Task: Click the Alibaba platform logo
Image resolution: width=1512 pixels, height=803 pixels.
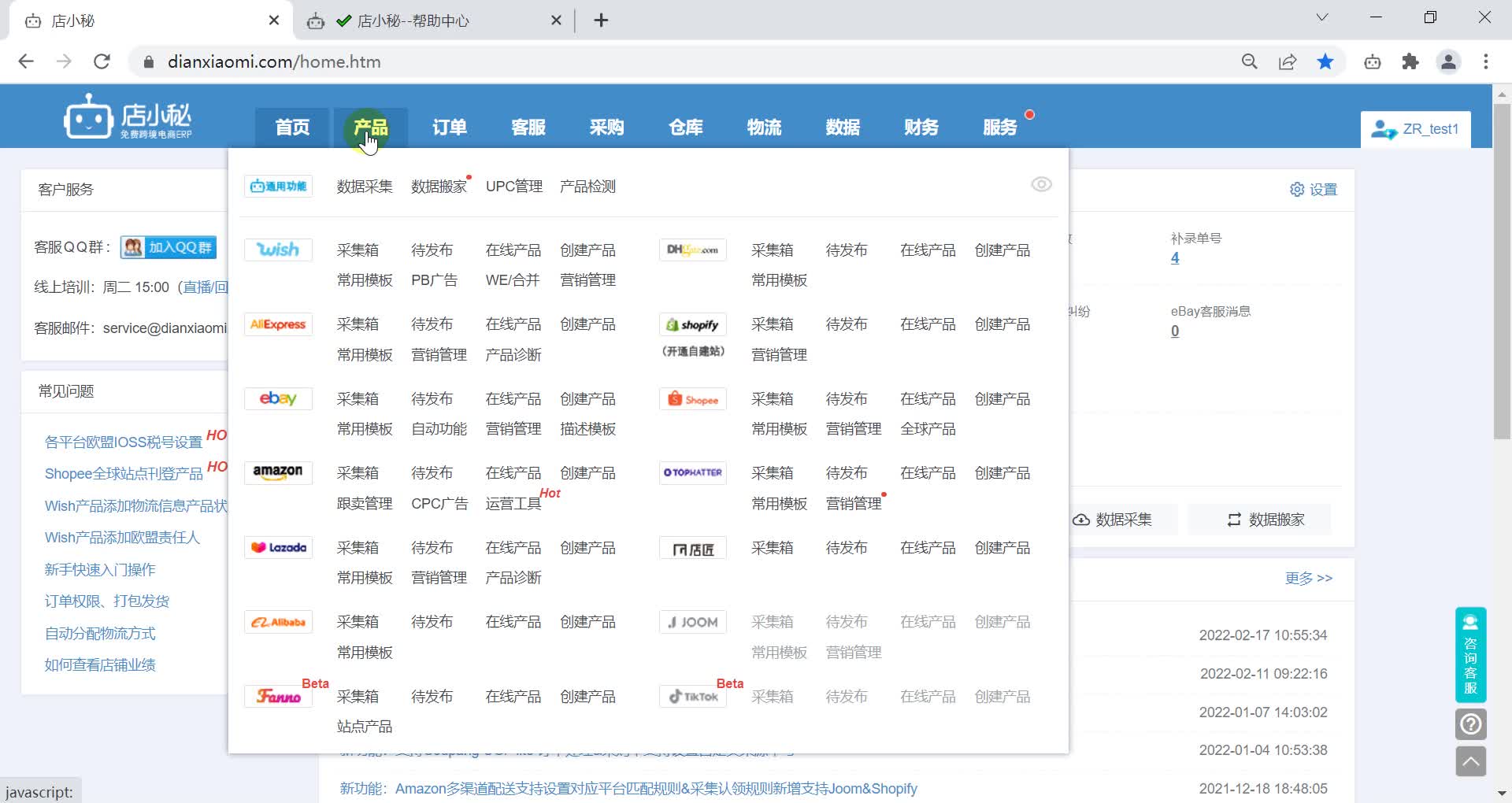Action: (x=278, y=622)
